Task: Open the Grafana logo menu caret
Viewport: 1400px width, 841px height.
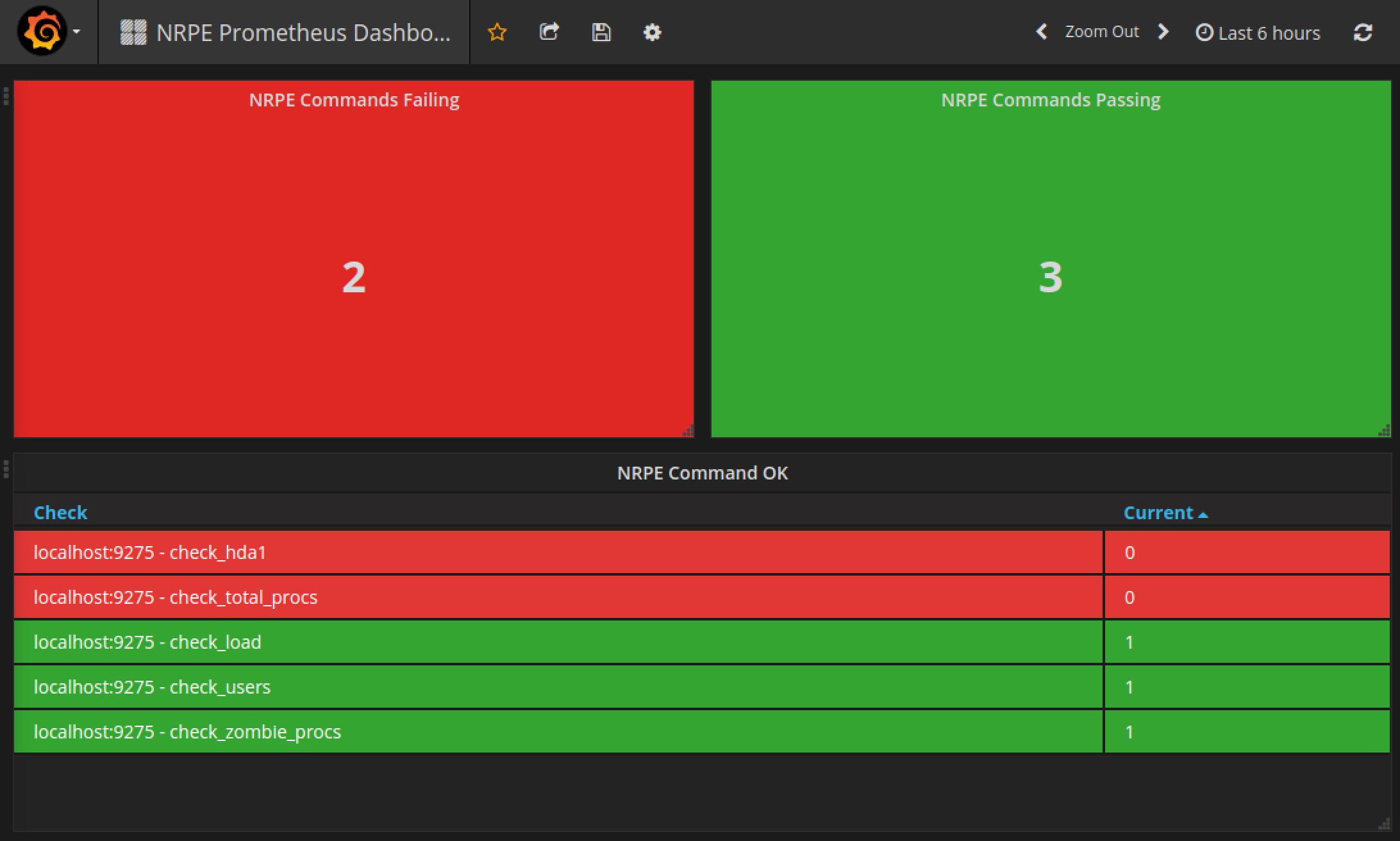Action: [x=77, y=31]
